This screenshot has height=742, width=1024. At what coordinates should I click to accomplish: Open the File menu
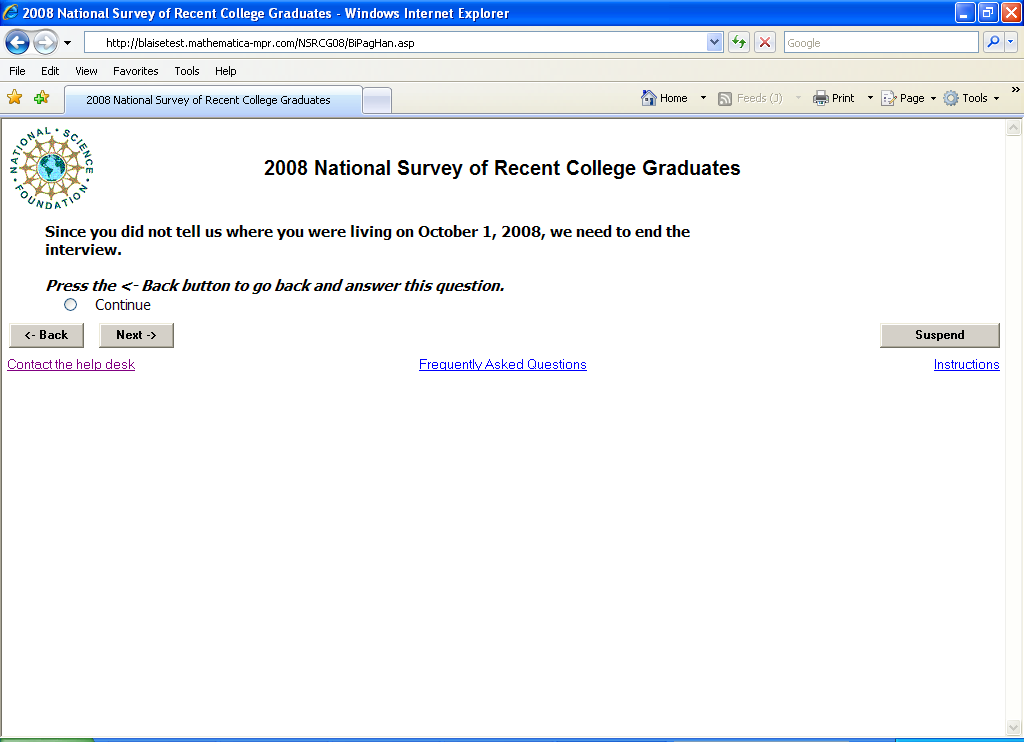[17, 71]
